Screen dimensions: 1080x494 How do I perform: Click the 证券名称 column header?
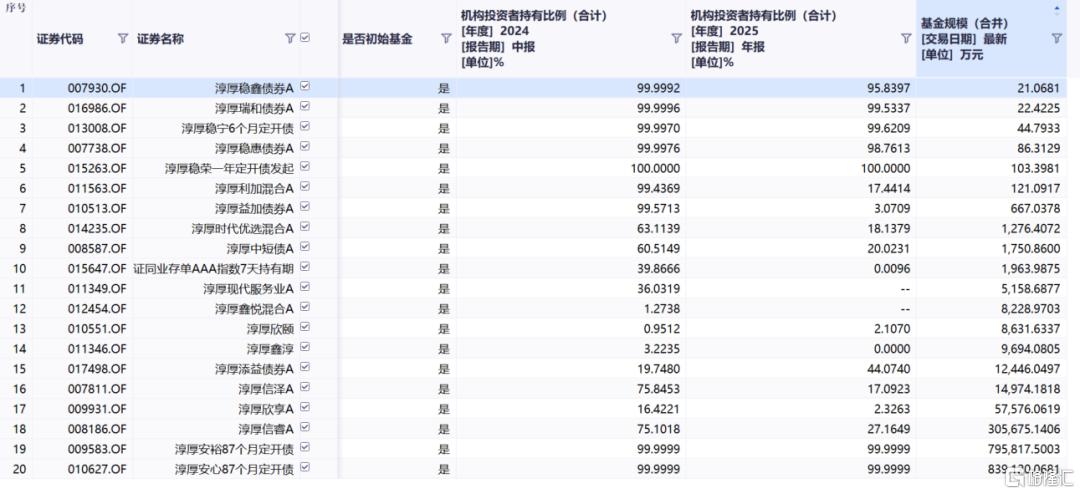(160, 39)
